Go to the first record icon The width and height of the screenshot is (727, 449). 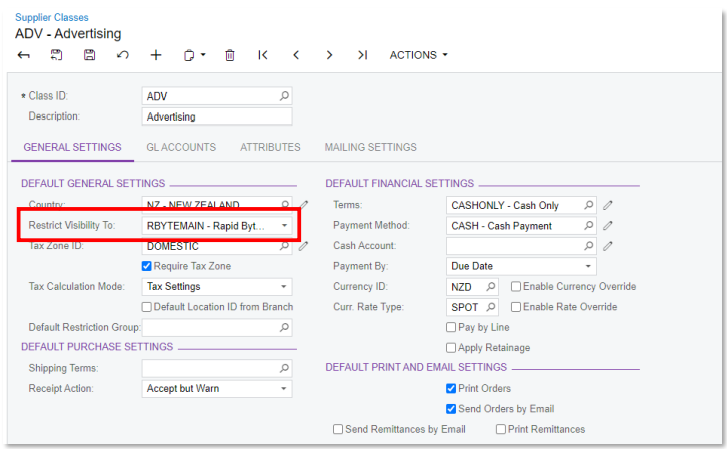(x=263, y=55)
